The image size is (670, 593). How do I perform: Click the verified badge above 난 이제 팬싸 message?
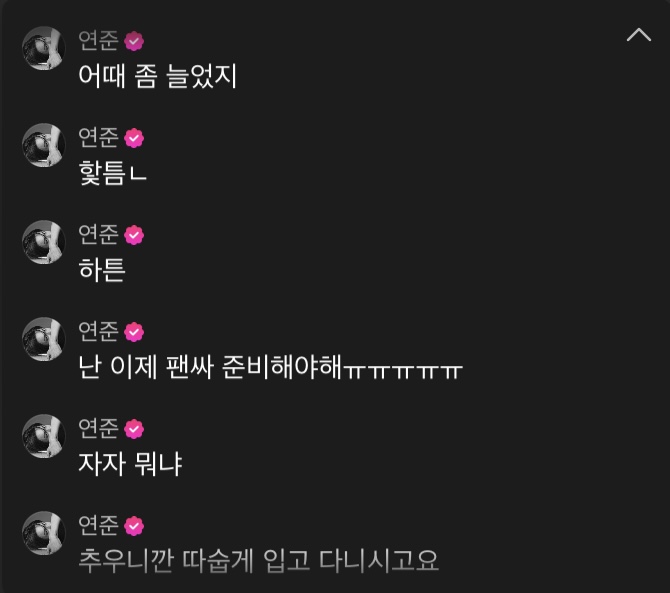click(x=134, y=332)
